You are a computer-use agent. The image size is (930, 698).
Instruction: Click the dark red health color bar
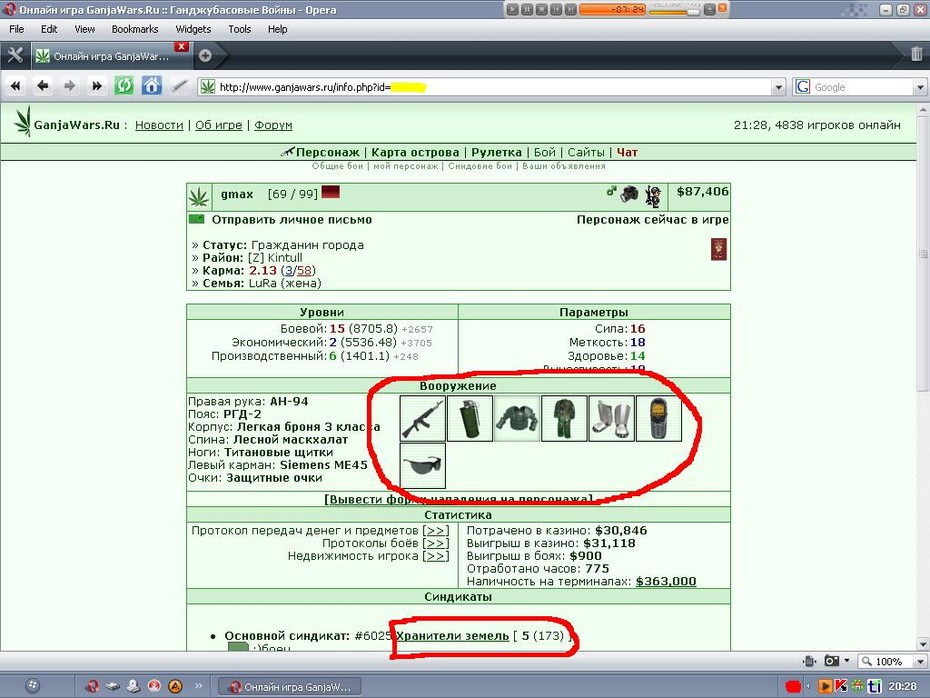tap(330, 192)
